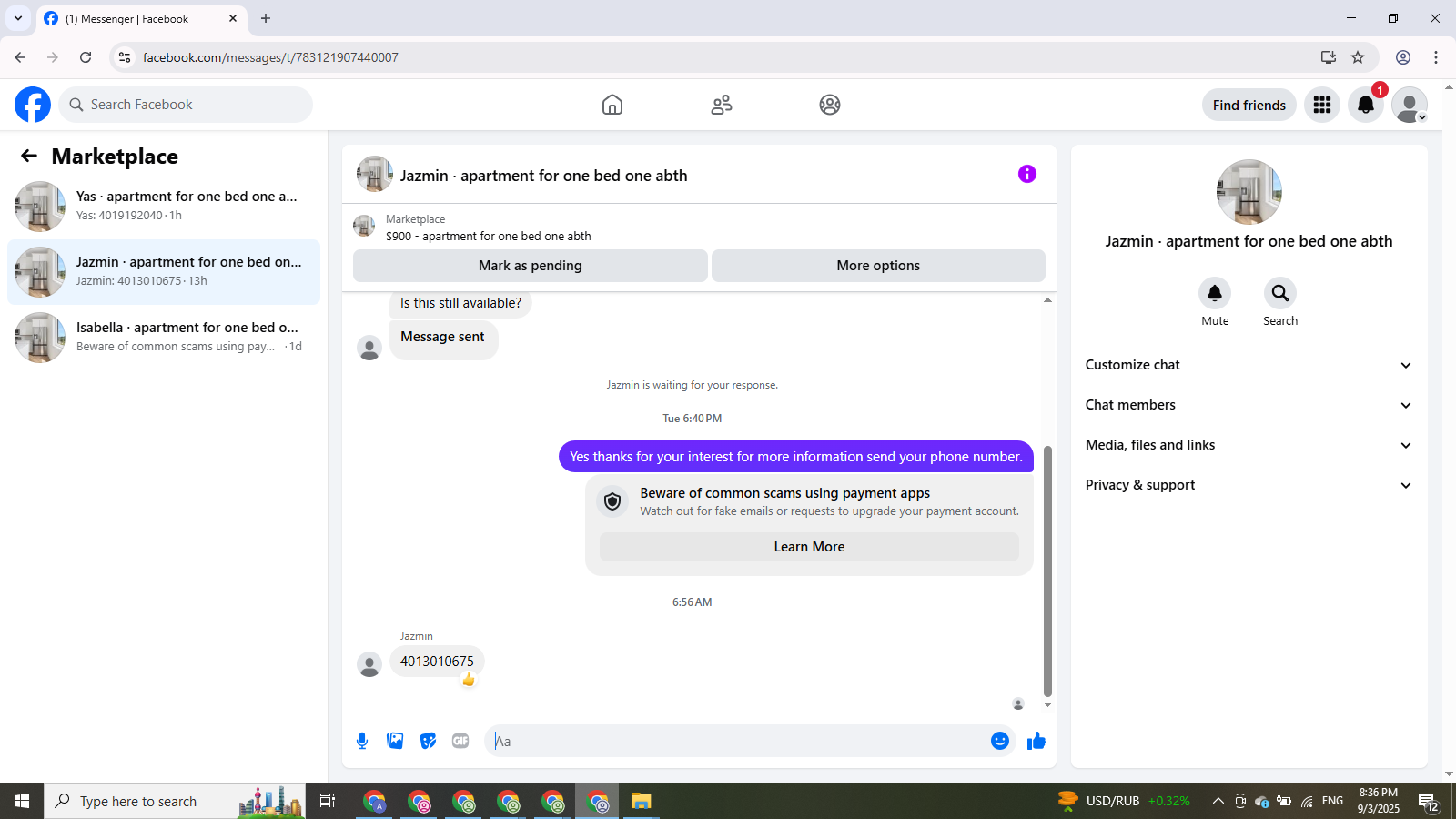
Task: Open Chrome profile icon
Action: click(1403, 57)
